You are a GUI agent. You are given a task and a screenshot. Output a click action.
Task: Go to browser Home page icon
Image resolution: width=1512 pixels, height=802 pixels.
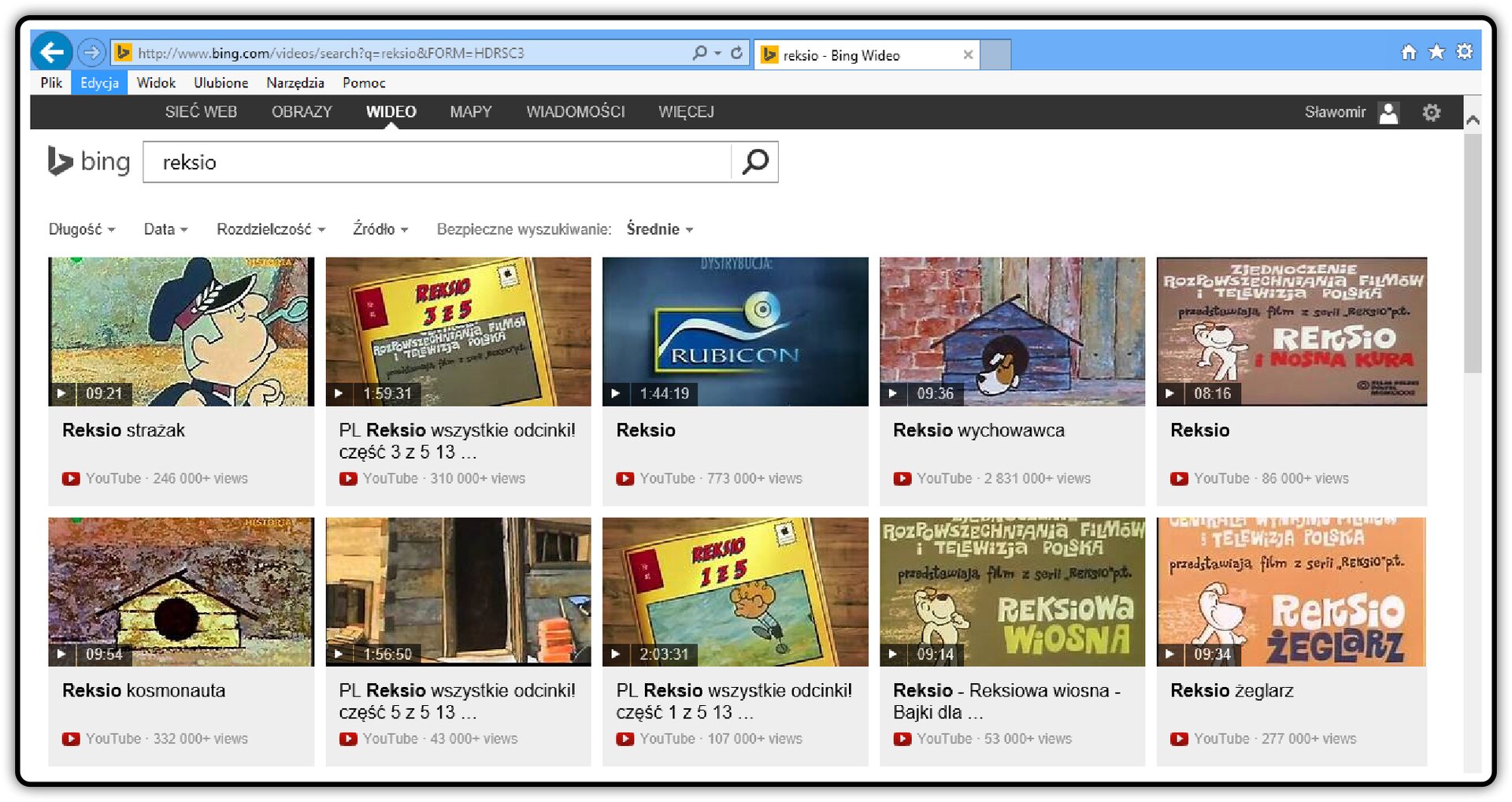[x=1409, y=52]
